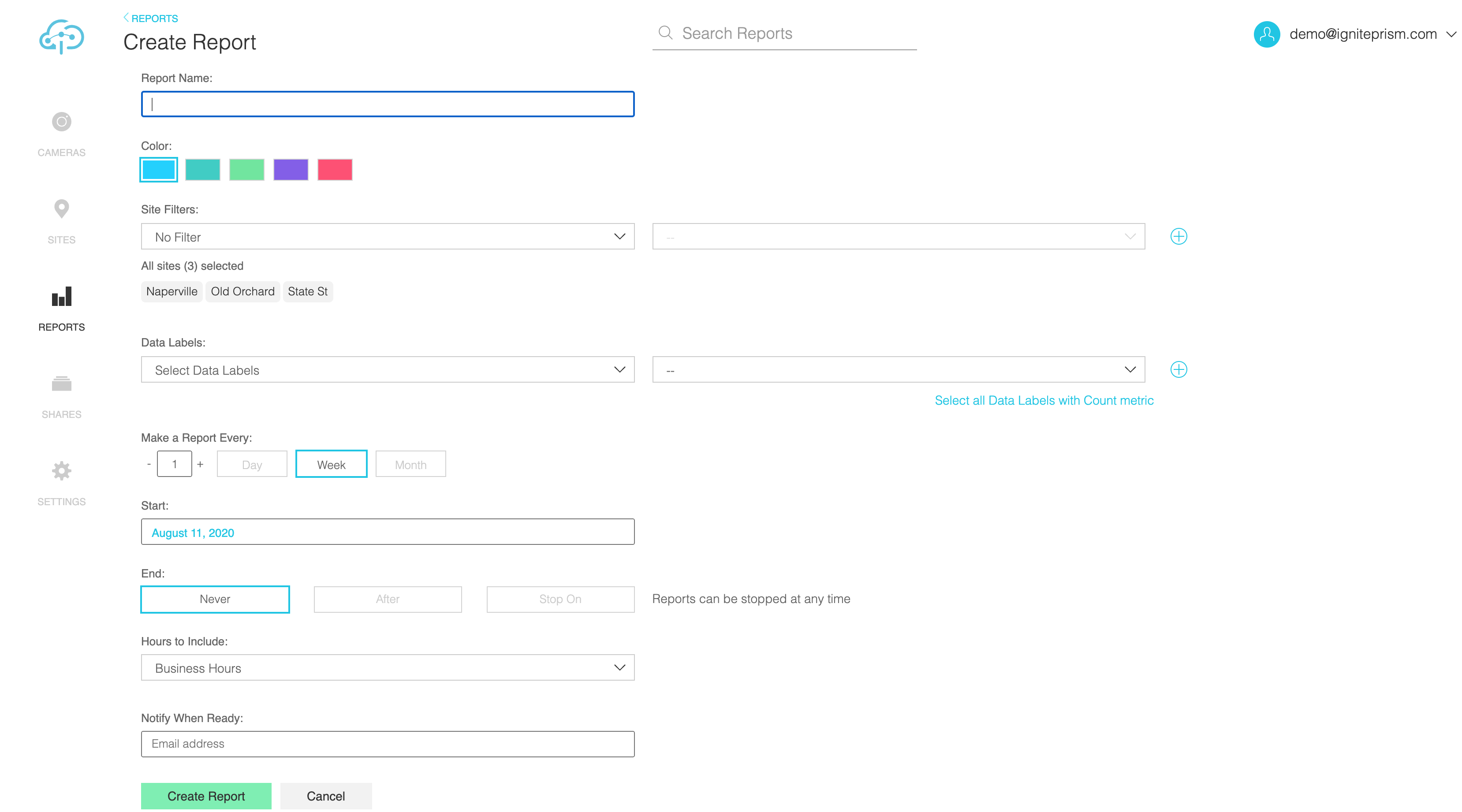Open the Reports bar chart icon
Image resolution: width=1462 pixels, height=812 pixels.
coord(61,296)
